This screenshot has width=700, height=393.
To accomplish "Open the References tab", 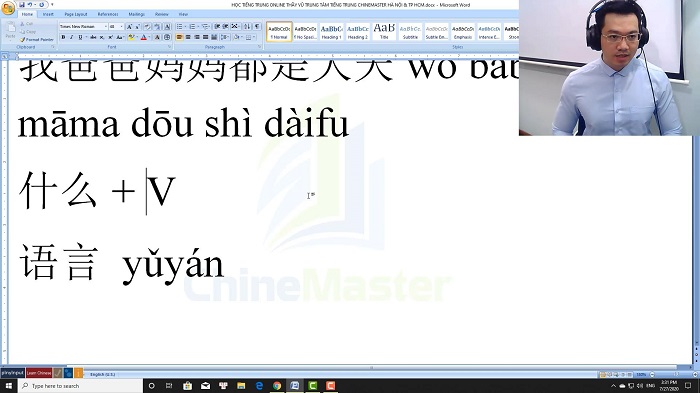I will pos(108,14).
